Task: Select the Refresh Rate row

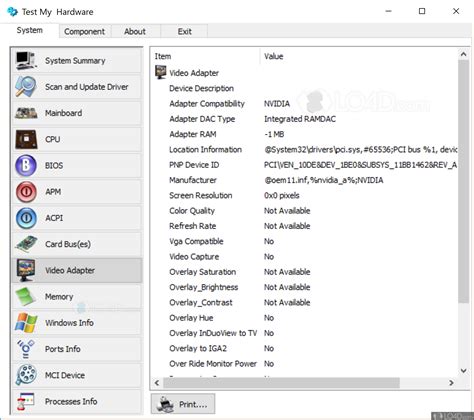Action: (305, 226)
